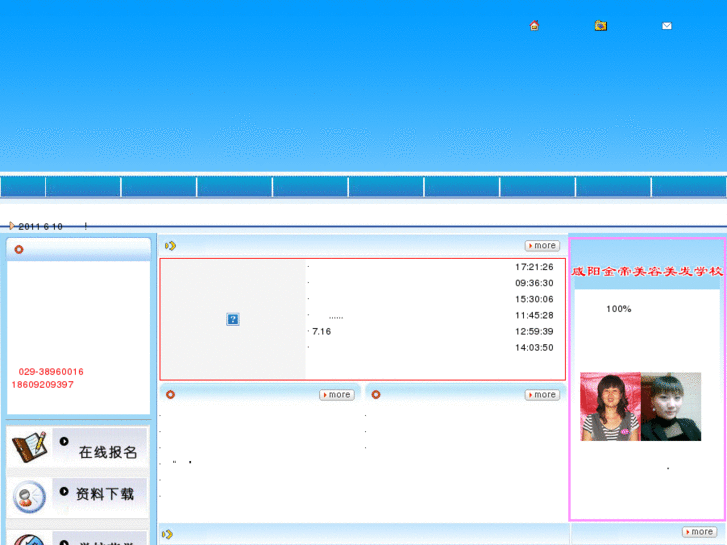The image size is (727, 545).
Task: Click the bullet arrow icon beside 资料下载
Action: 64,491
